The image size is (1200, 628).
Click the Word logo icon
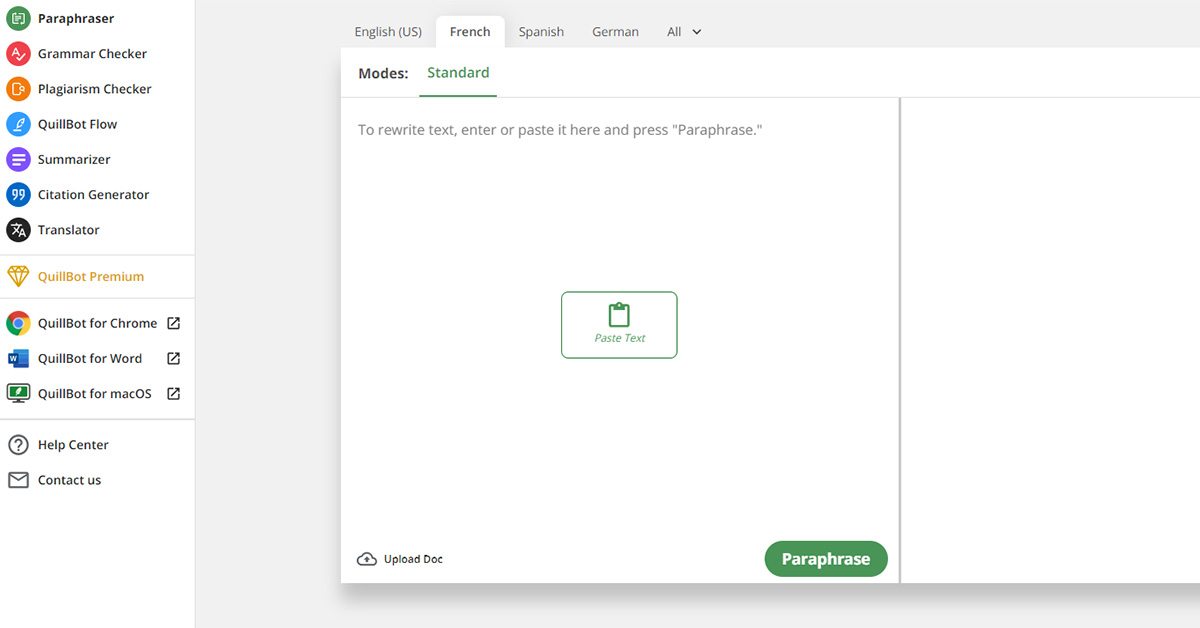[x=18, y=358]
